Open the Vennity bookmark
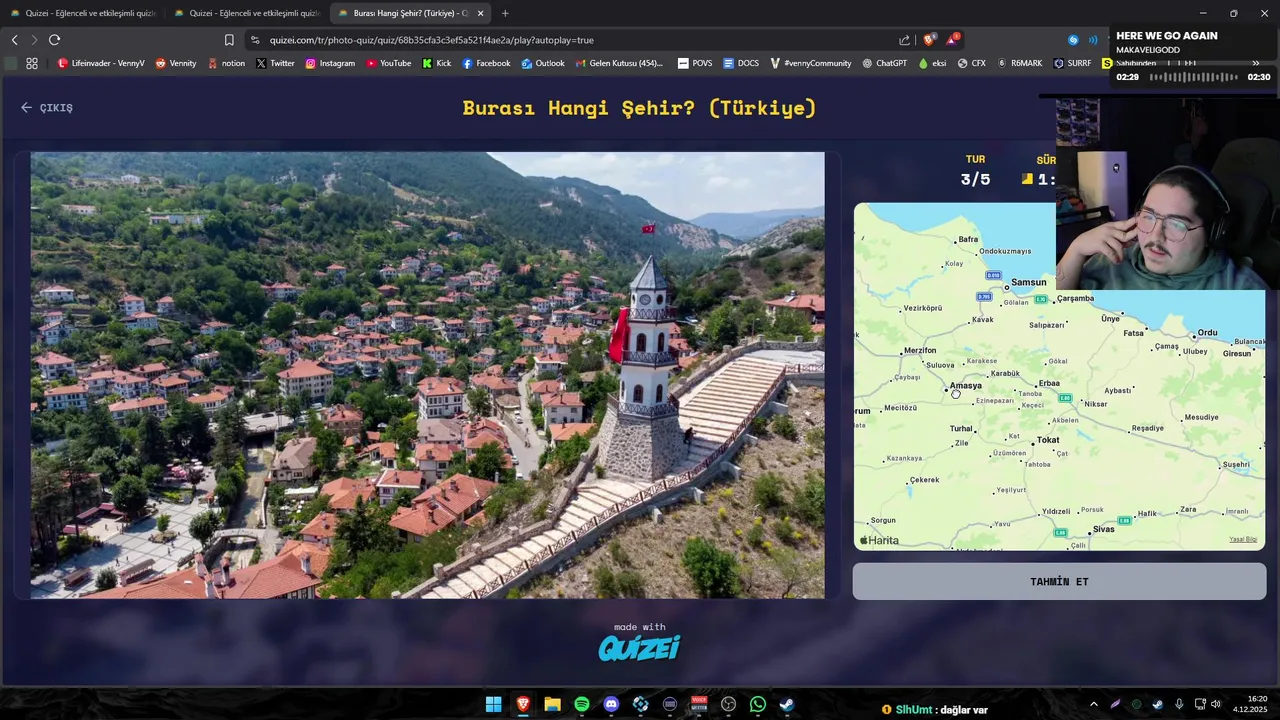The image size is (1280, 720). 176,63
